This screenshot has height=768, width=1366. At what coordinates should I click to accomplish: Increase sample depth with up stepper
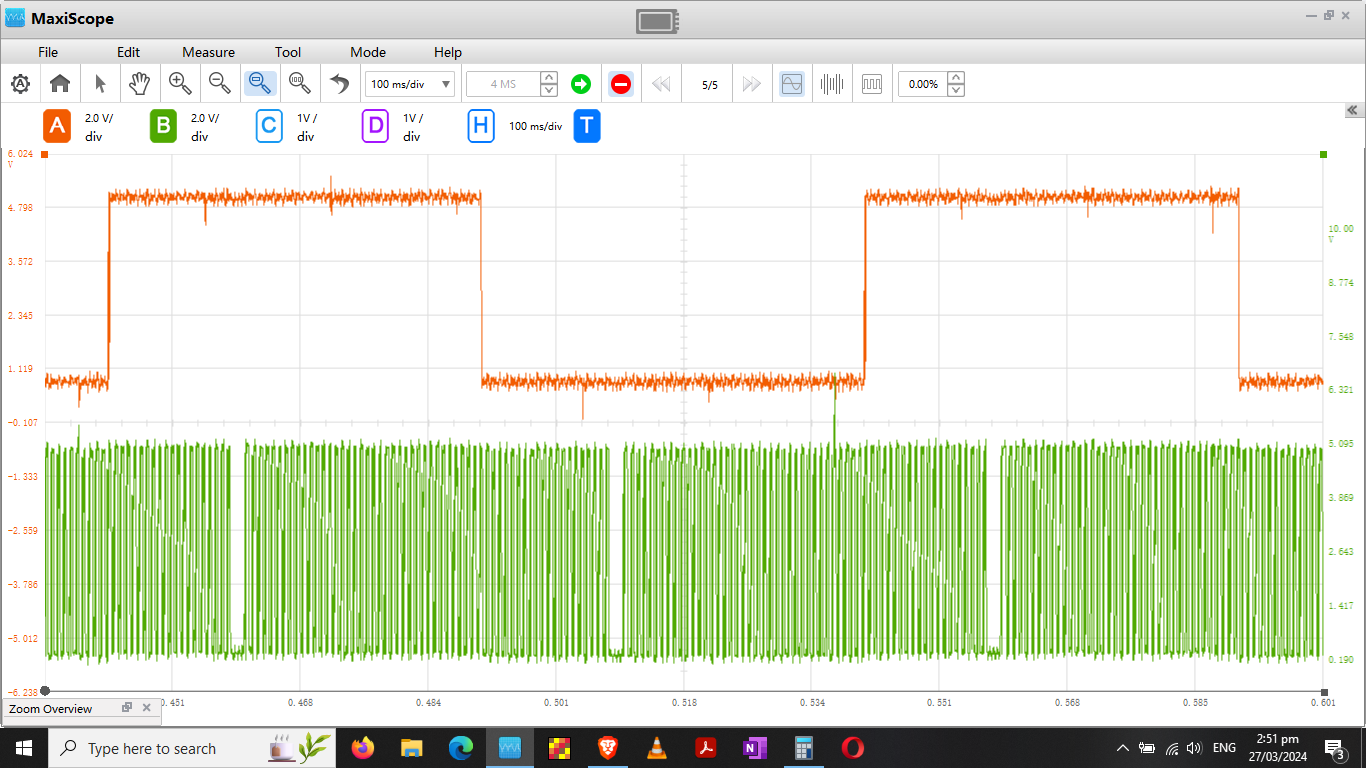click(x=549, y=78)
